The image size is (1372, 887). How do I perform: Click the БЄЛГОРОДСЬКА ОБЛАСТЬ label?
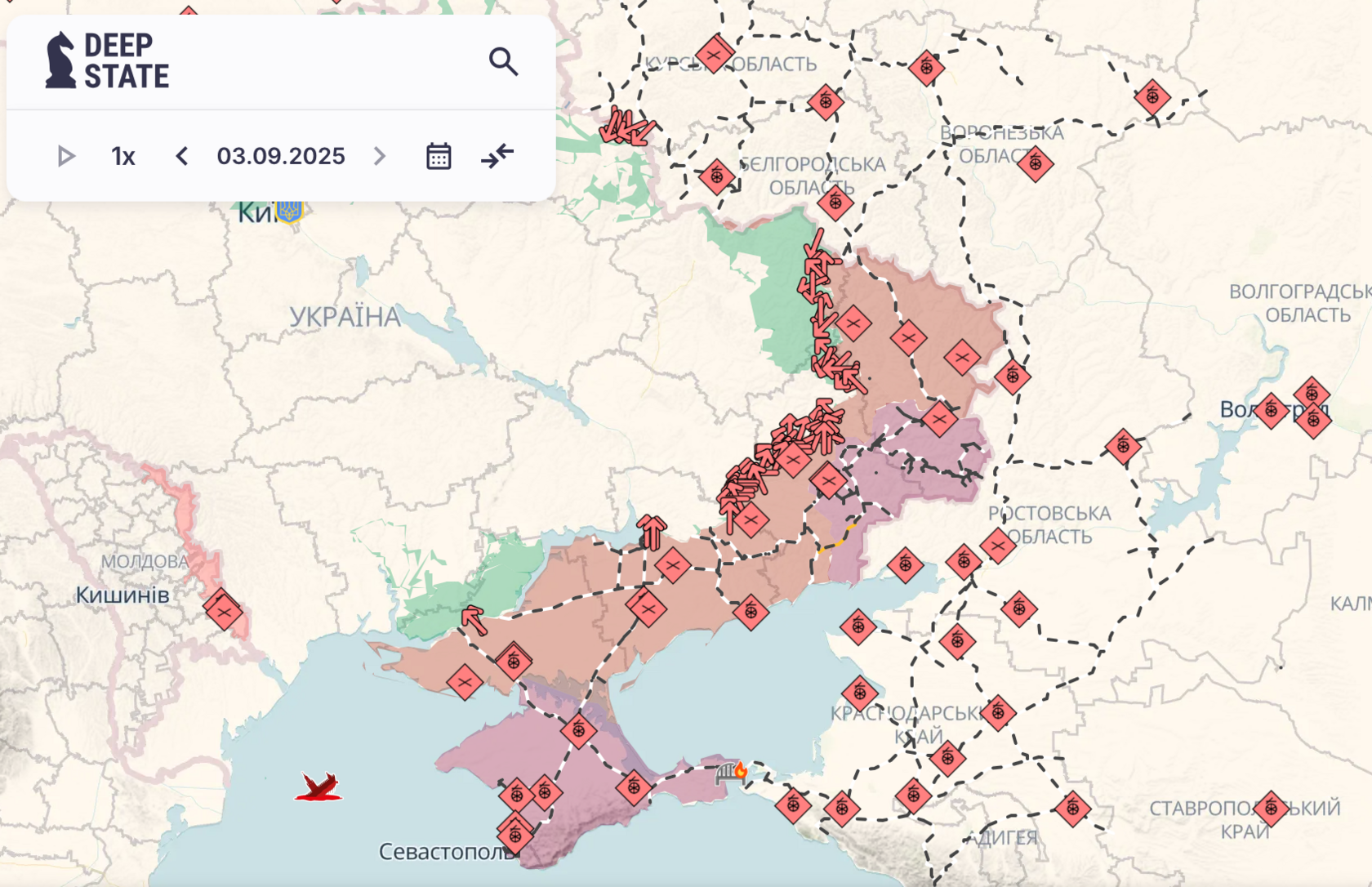tap(812, 176)
